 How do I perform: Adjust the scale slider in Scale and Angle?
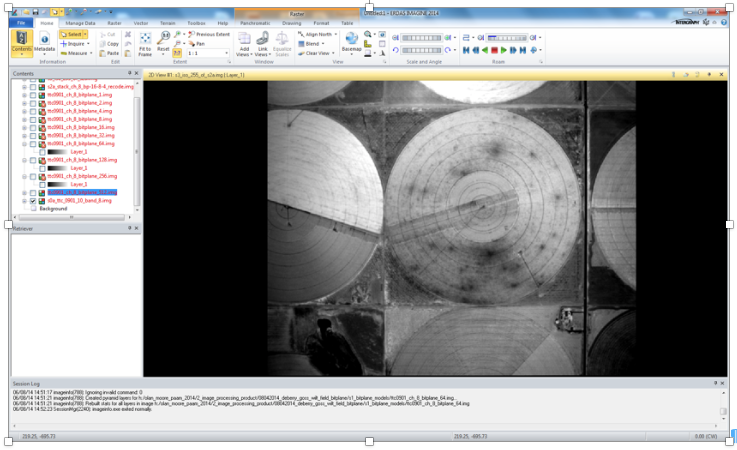(x=422, y=38)
